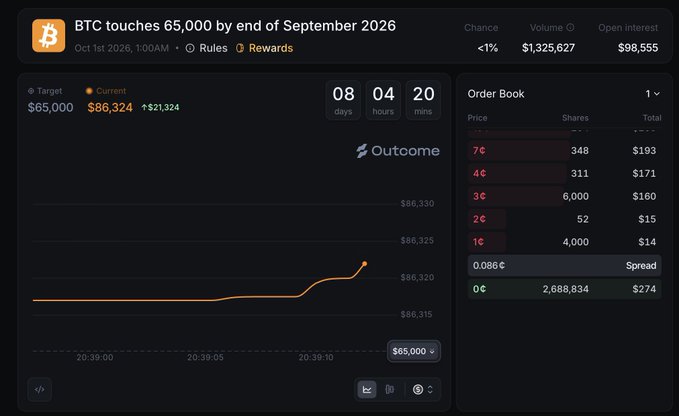Image resolution: width=679 pixels, height=416 pixels.
Task: Click the 20 mins countdown box
Action: pyautogui.click(x=423, y=100)
